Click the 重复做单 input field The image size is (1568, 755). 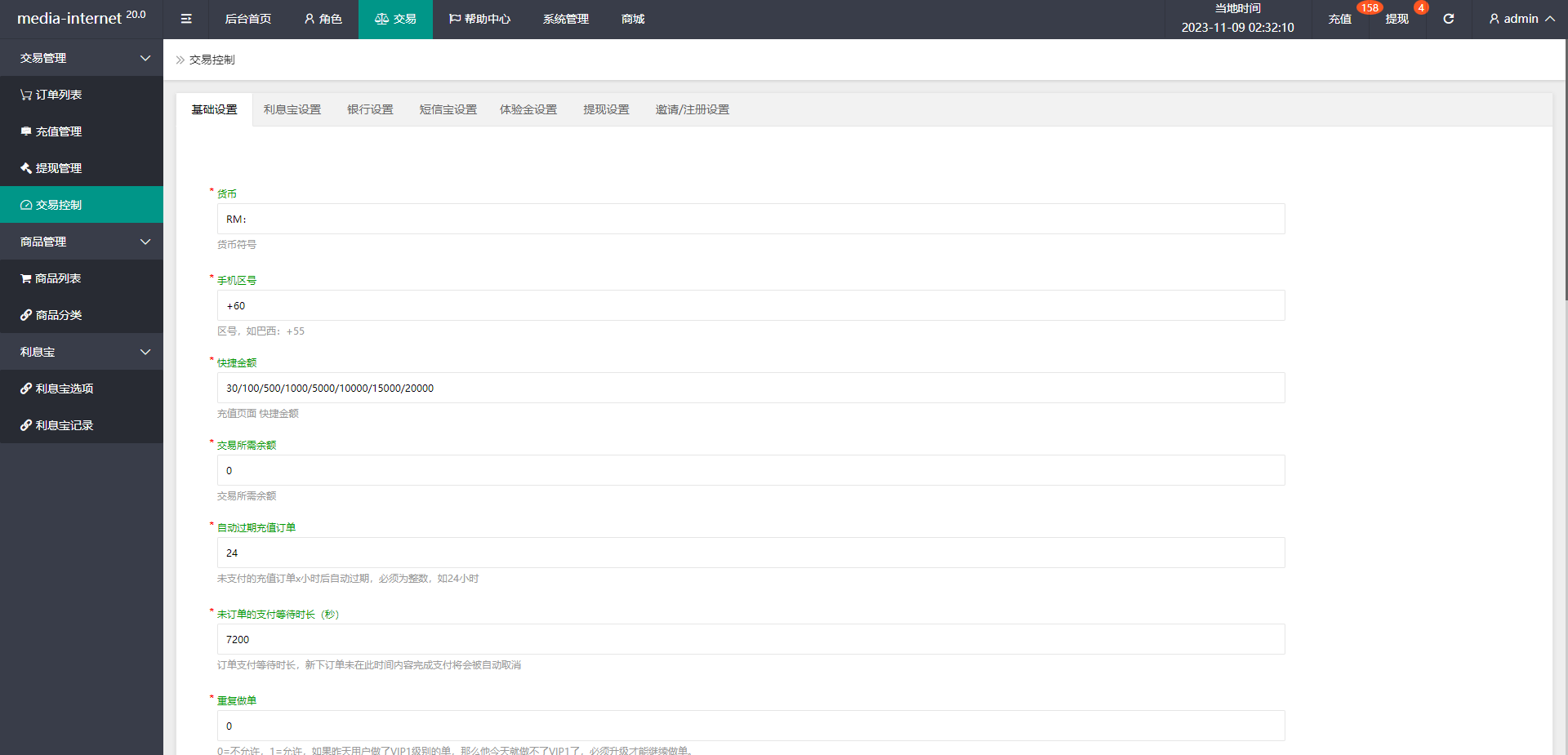(x=751, y=726)
